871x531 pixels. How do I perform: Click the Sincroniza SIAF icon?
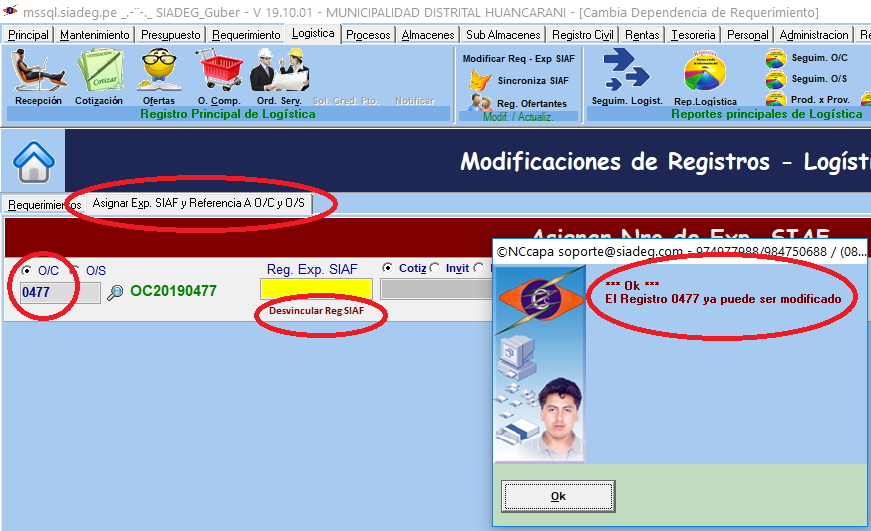point(481,81)
